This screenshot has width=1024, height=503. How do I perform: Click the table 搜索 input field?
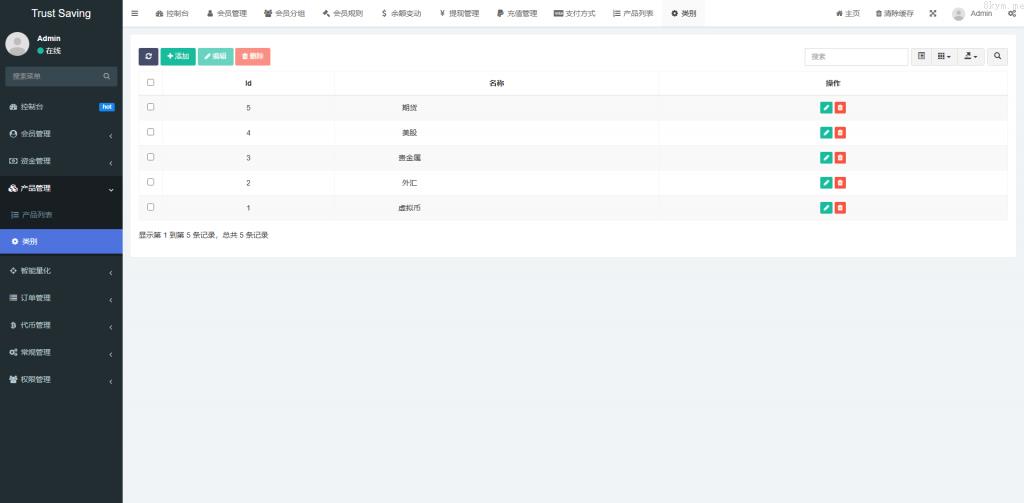tap(856, 57)
